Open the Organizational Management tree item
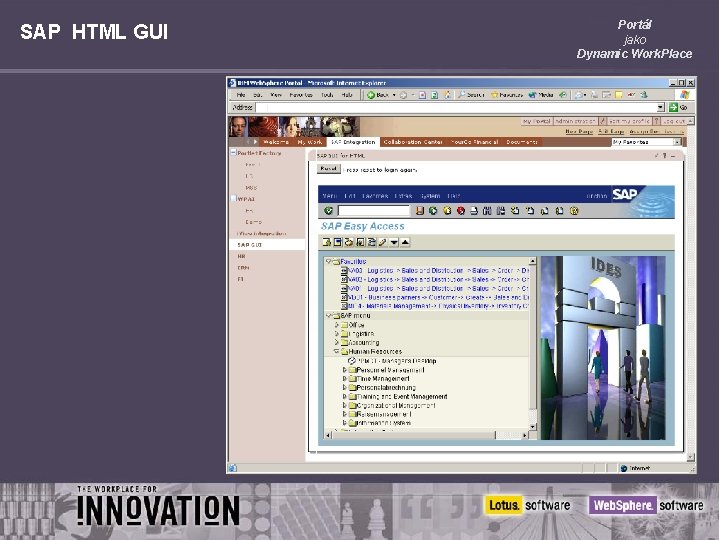The width and height of the screenshot is (720, 540). coord(395,406)
